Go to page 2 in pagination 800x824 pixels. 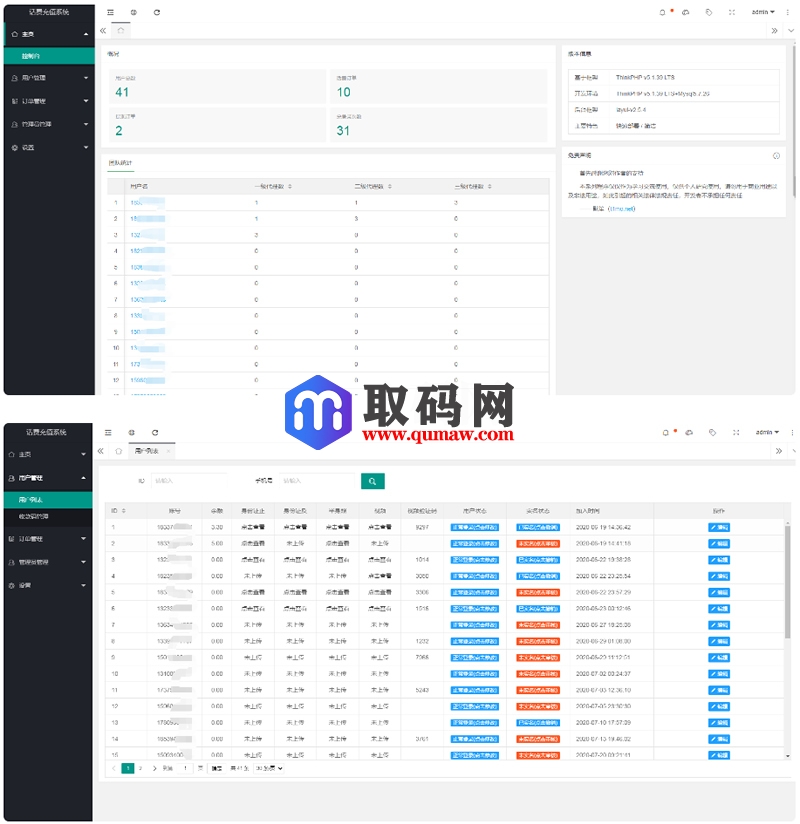tap(140, 768)
